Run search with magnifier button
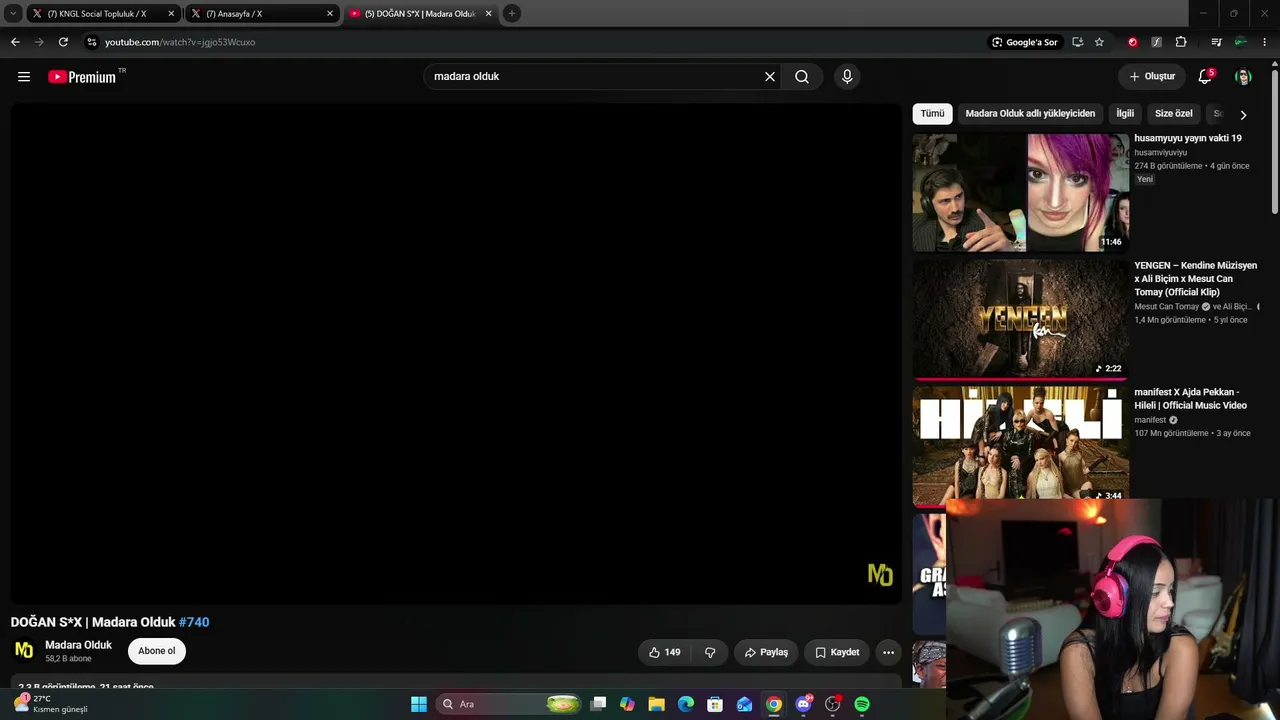 [x=802, y=77]
